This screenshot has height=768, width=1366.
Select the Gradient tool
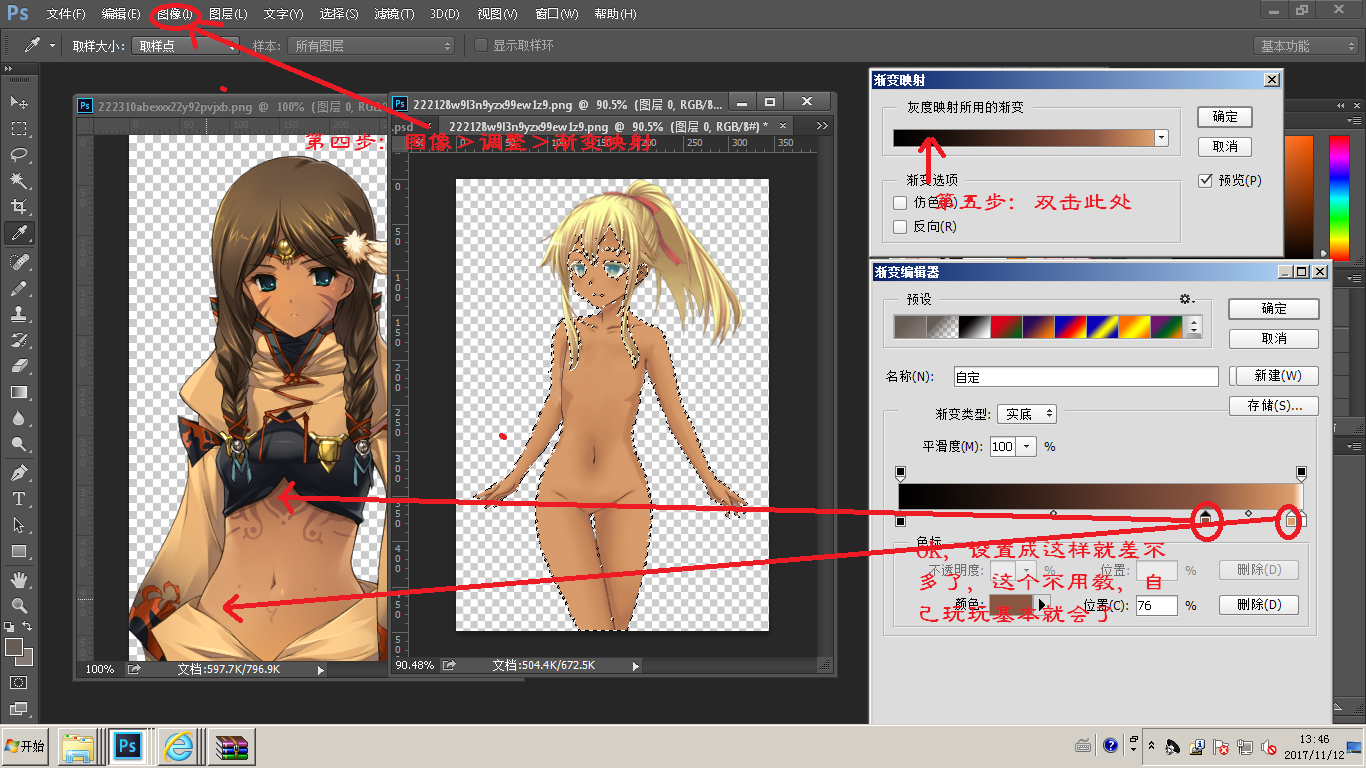point(19,392)
